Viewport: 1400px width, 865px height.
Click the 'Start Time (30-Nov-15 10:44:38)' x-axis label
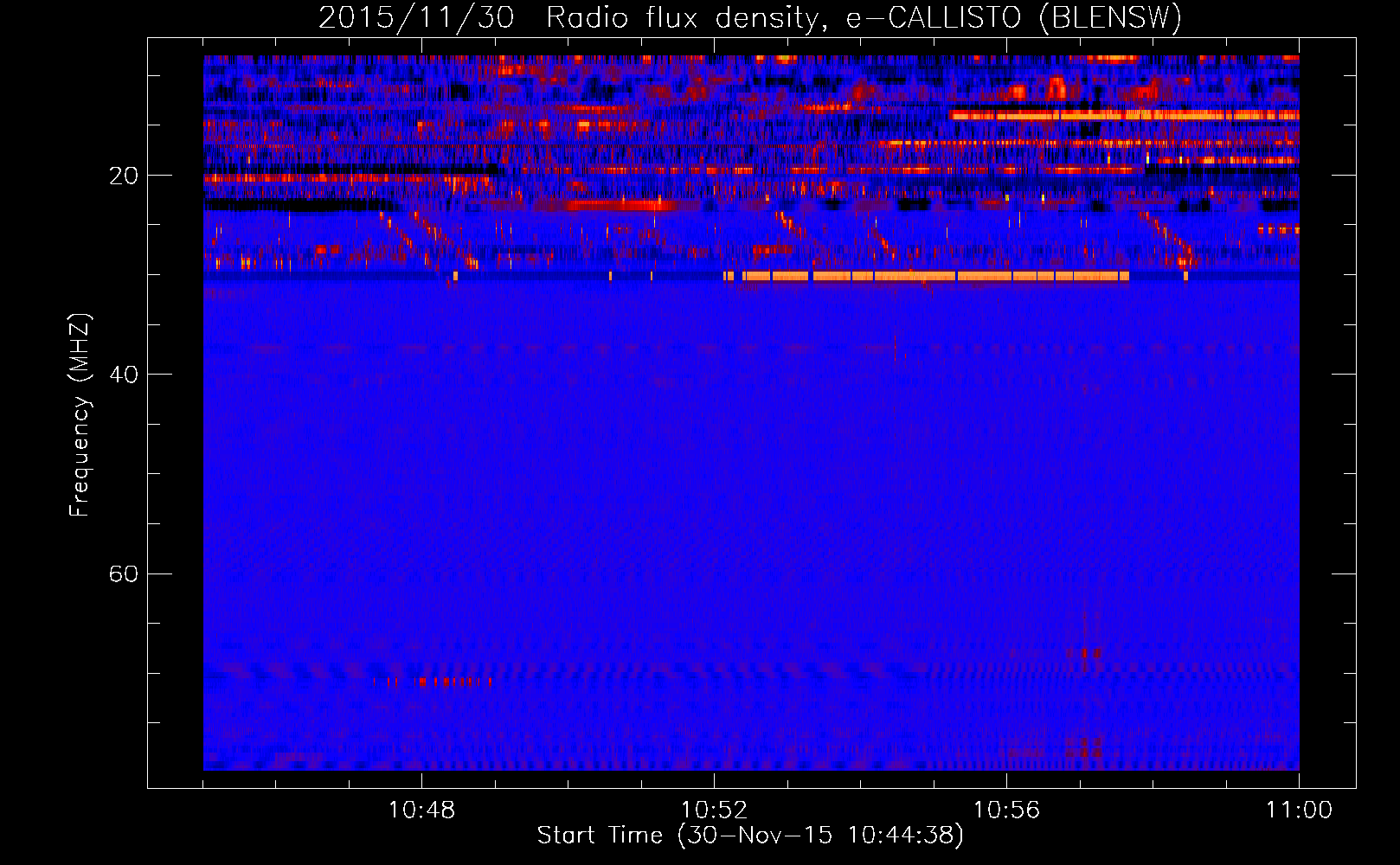(750, 835)
